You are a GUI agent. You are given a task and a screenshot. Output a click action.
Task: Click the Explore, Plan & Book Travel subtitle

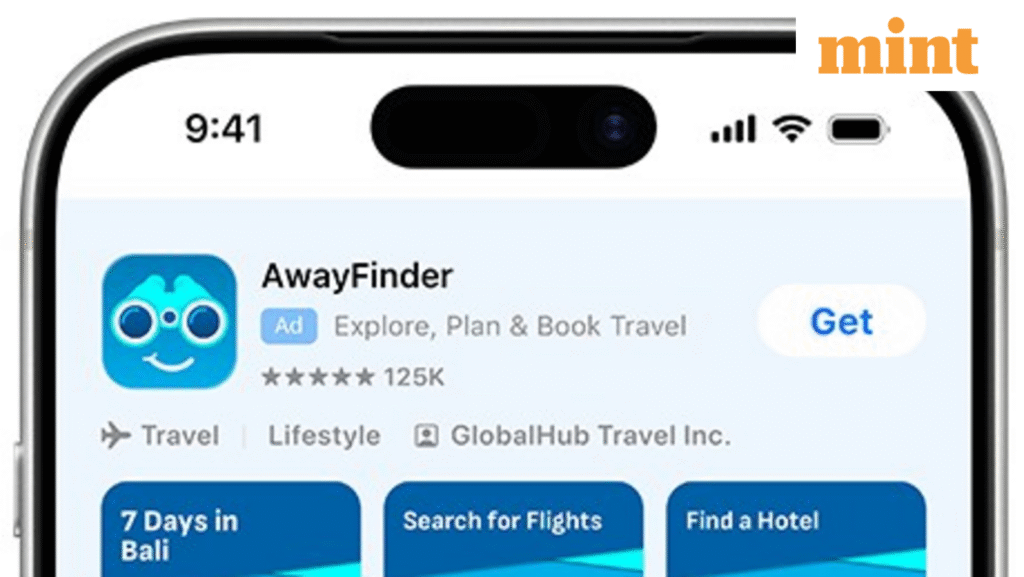[x=510, y=326]
